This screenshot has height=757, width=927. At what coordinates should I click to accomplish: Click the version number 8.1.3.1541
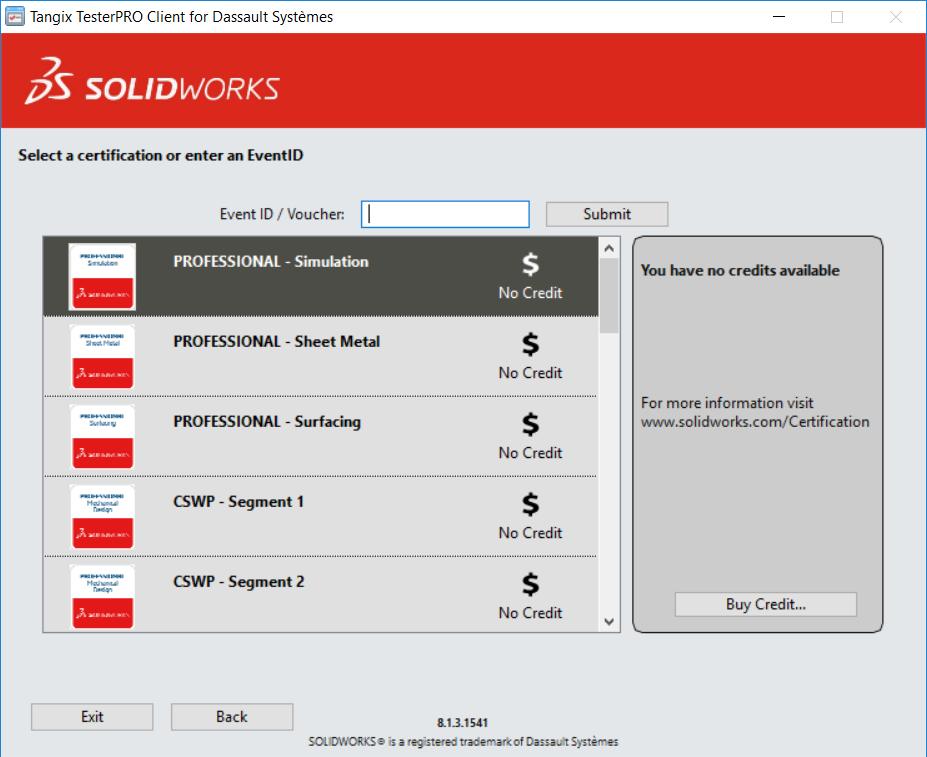(462, 723)
